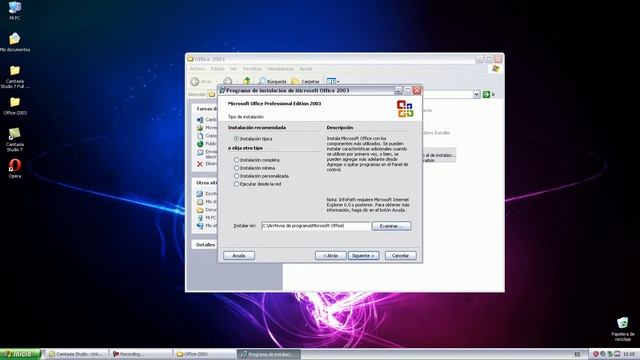
Task: Select Ejecutar desde la red option
Action: click(236, 184)
